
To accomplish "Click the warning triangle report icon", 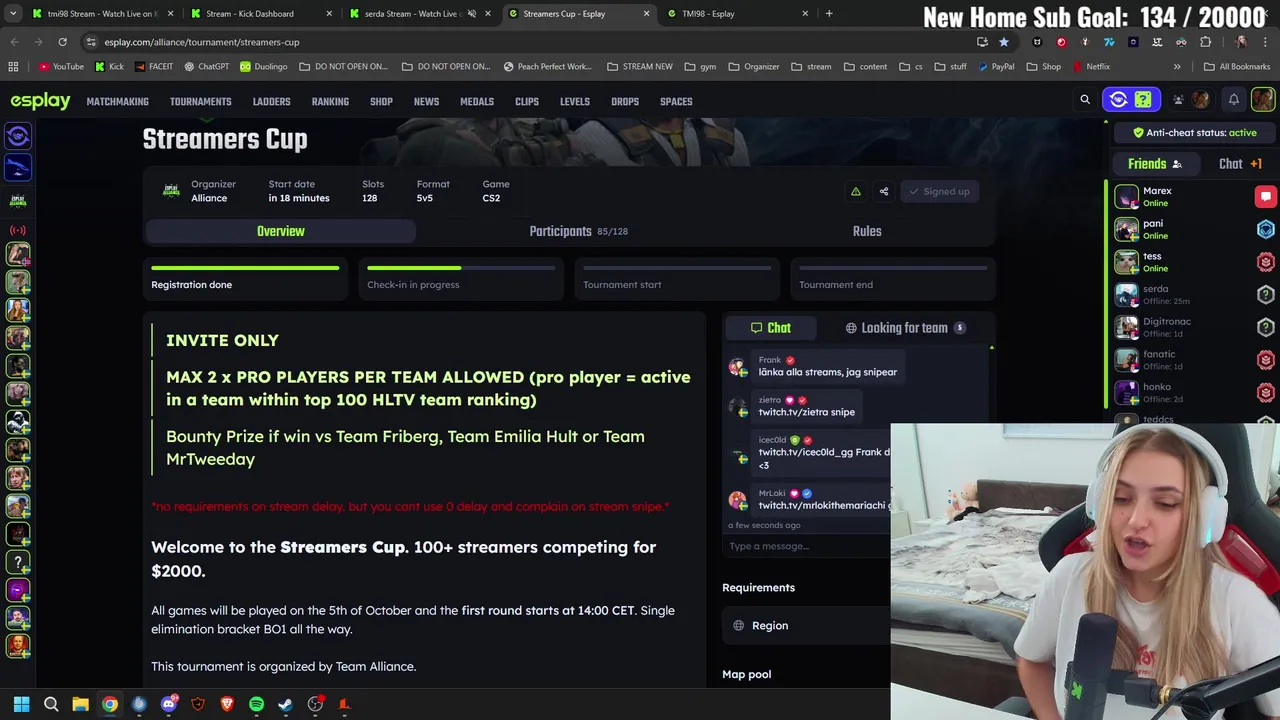I will [x=855, y=191].
